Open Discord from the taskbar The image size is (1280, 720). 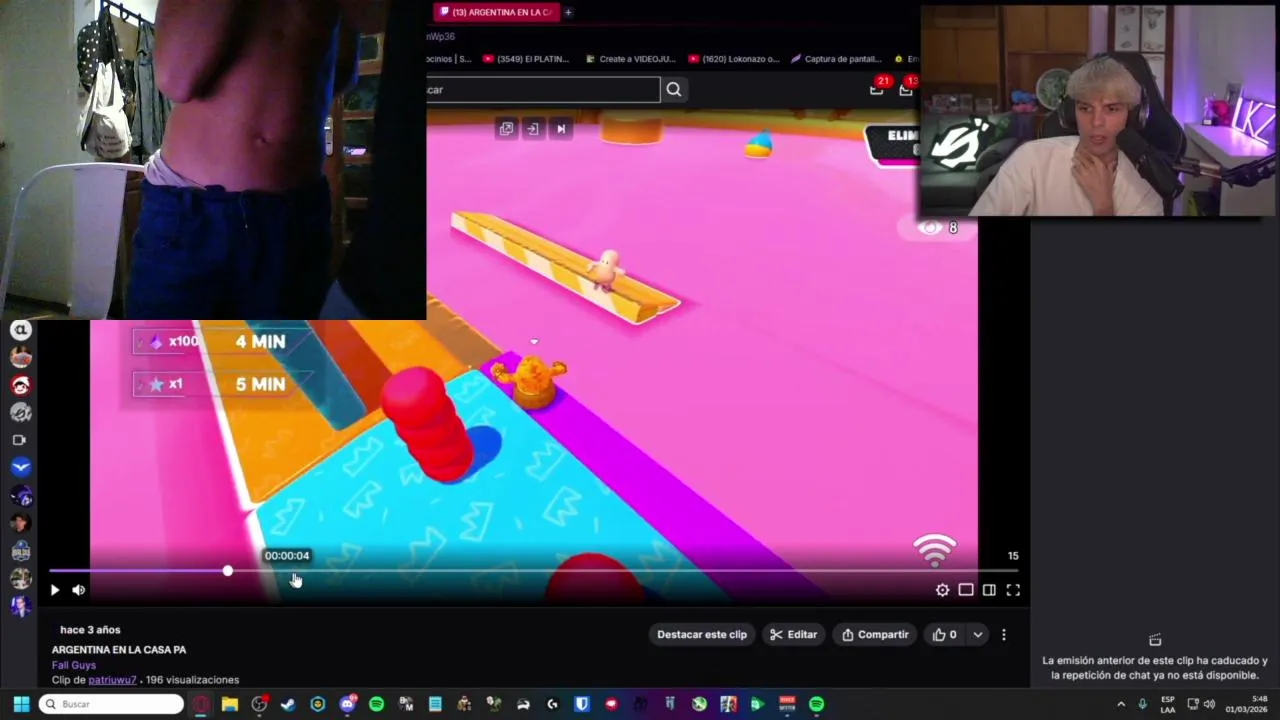coord(347,704)
